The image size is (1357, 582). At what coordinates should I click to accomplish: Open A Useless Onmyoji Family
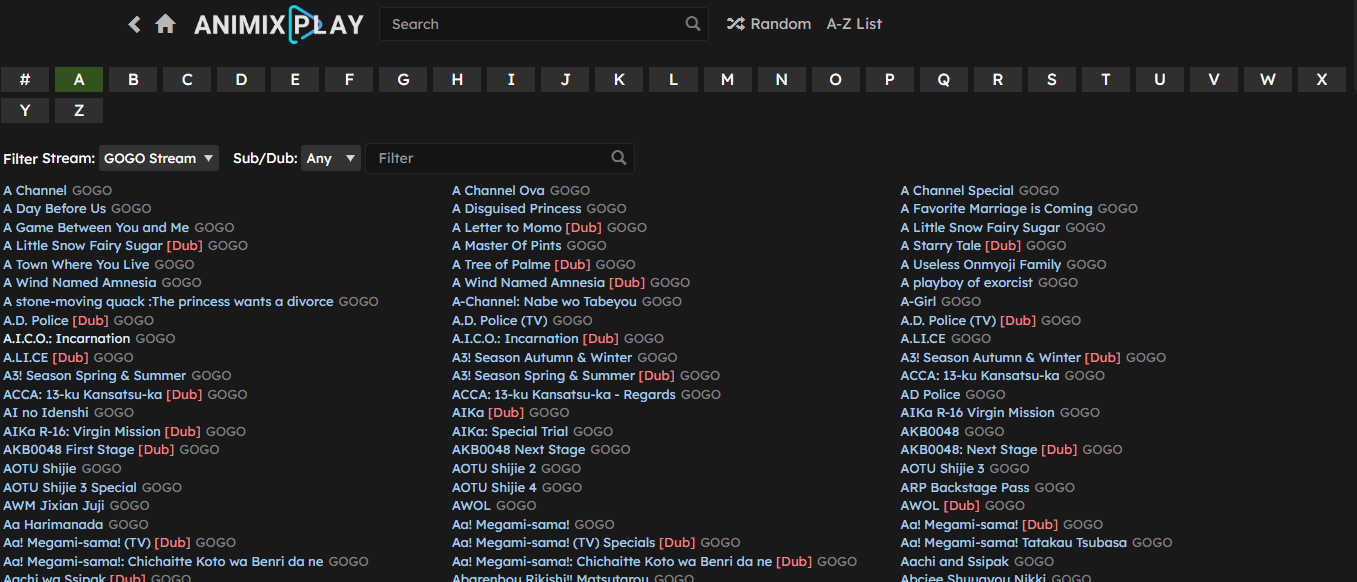980,265
